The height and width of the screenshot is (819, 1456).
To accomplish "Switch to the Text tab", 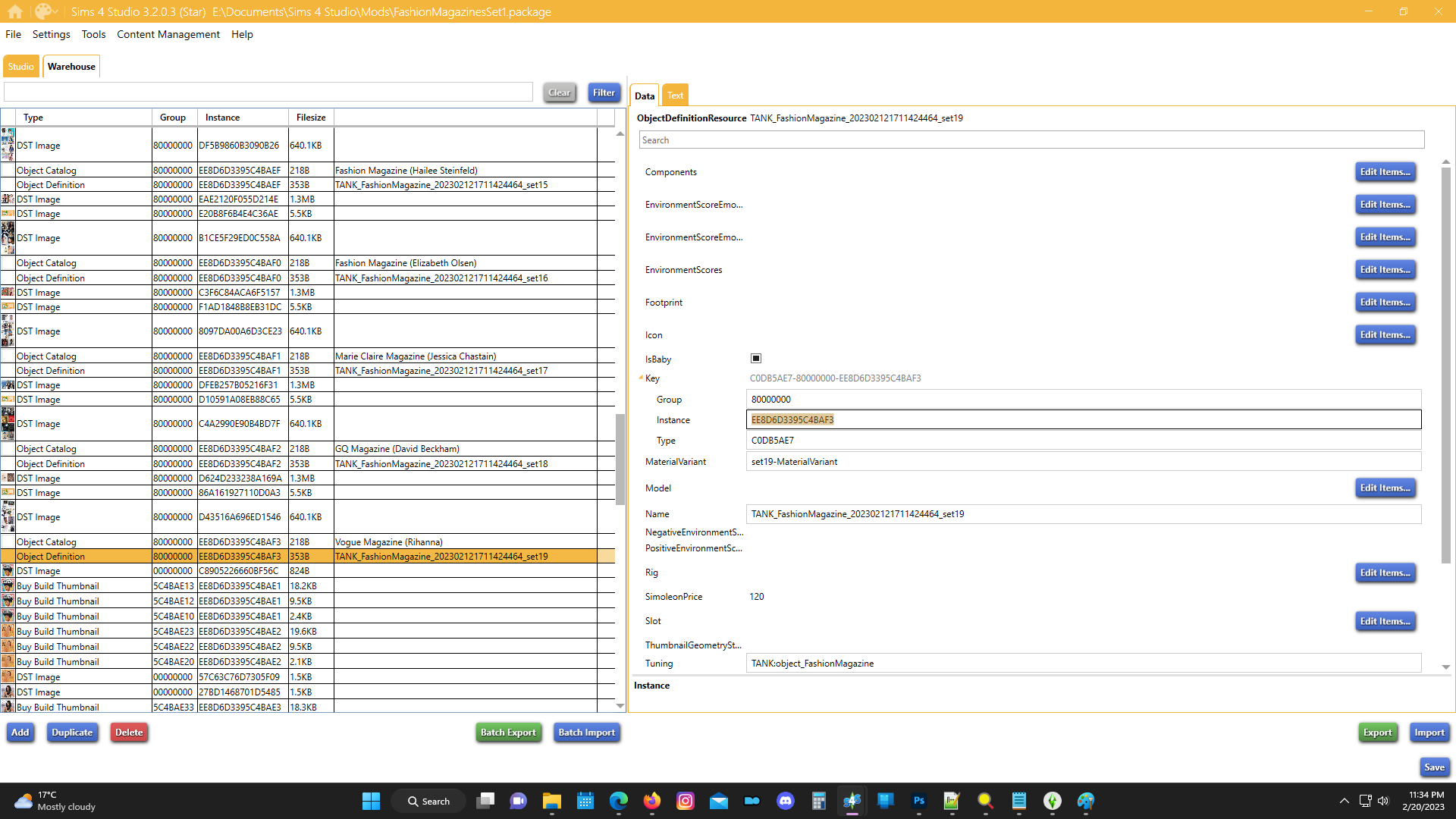I will (675, 96).
